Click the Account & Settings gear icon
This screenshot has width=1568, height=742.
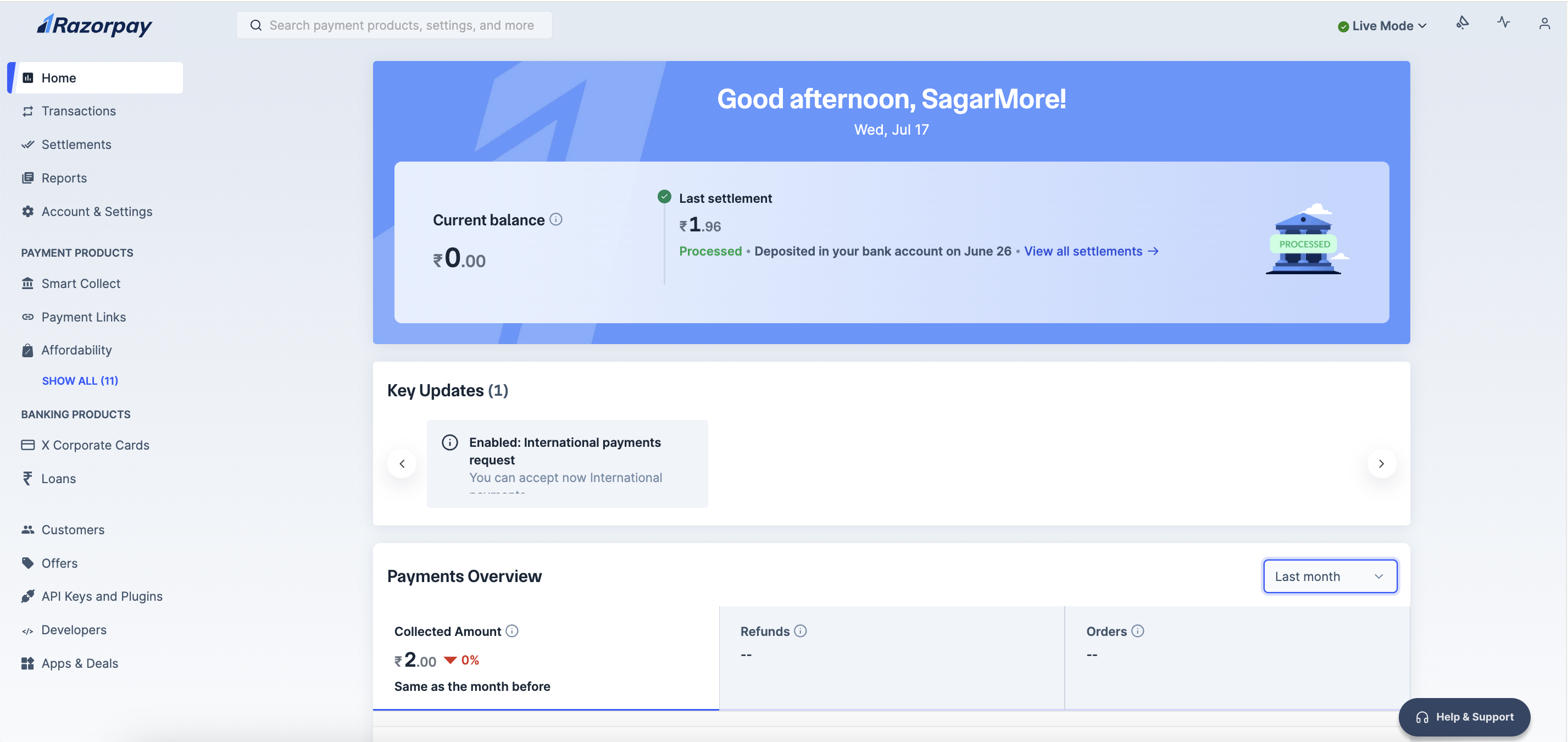coord(28,211)
